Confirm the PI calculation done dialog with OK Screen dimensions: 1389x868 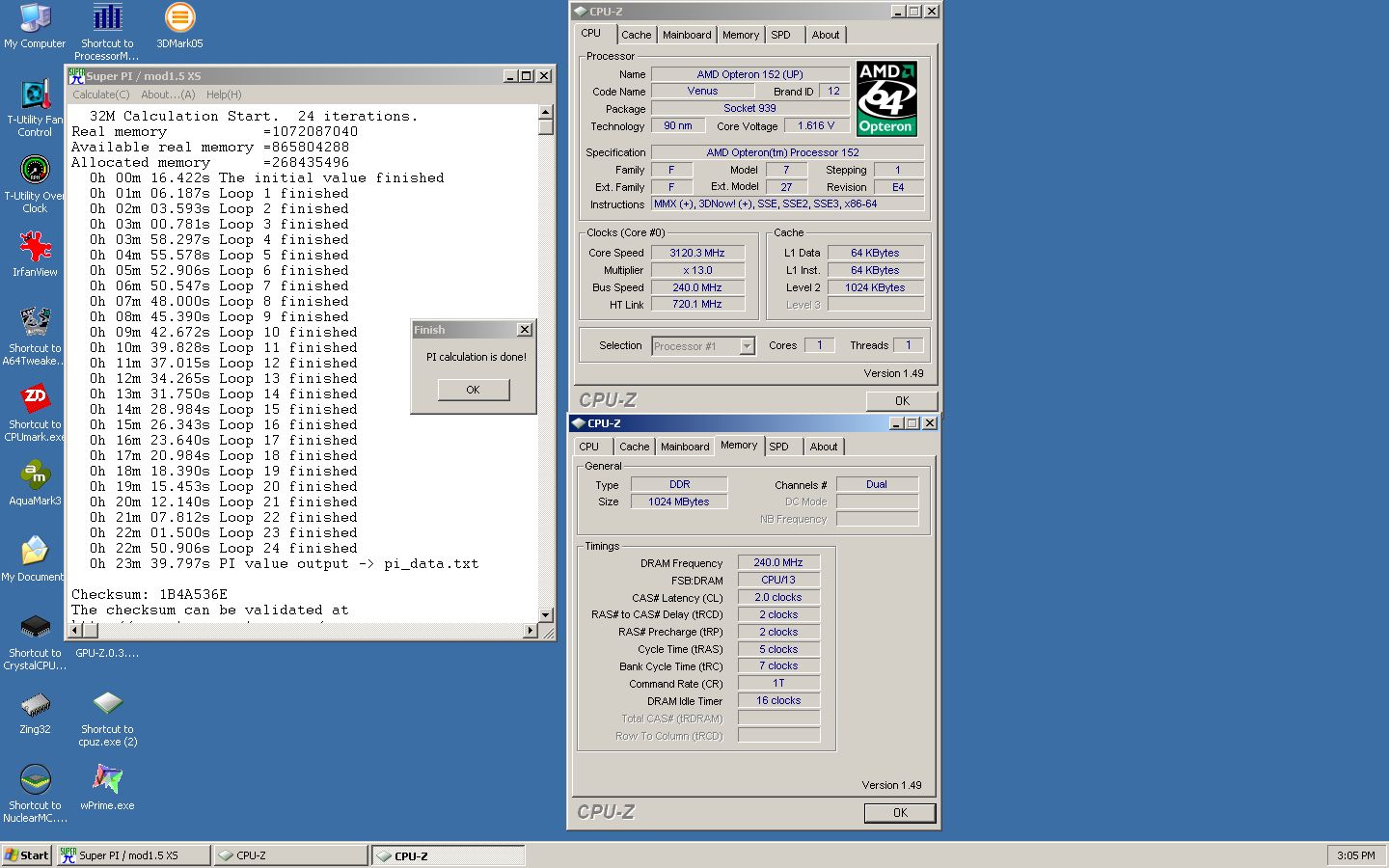[473, 390]
